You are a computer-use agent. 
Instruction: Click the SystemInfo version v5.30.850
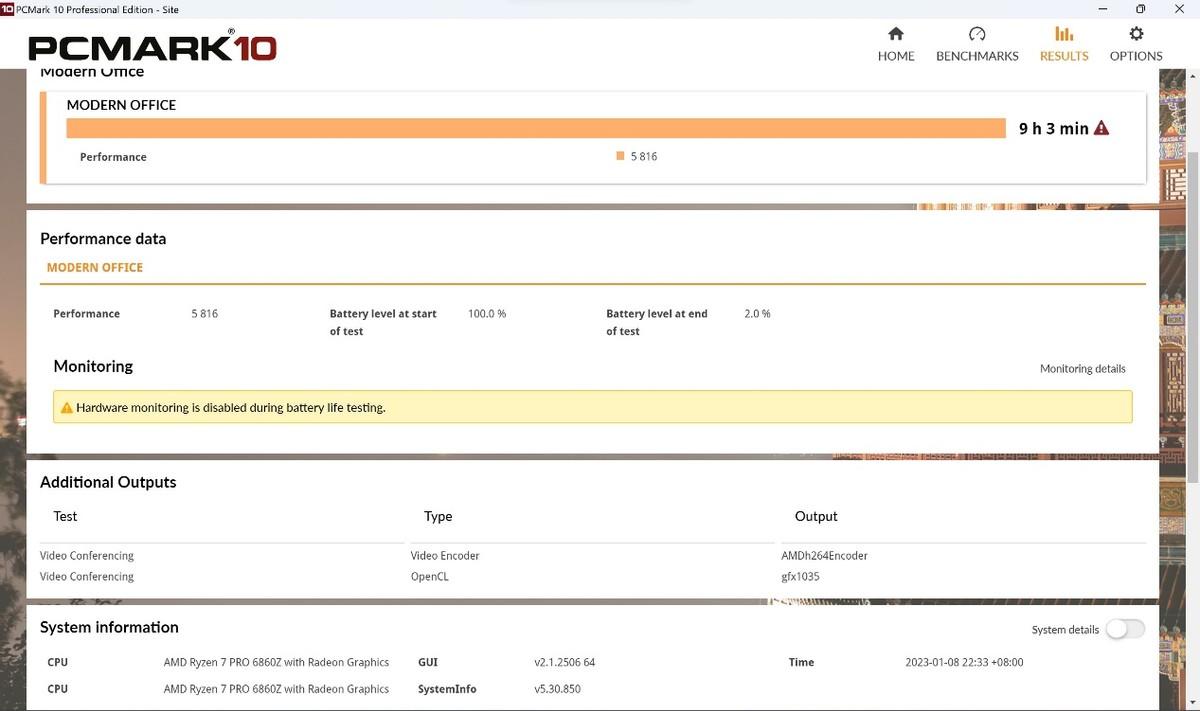558,689
